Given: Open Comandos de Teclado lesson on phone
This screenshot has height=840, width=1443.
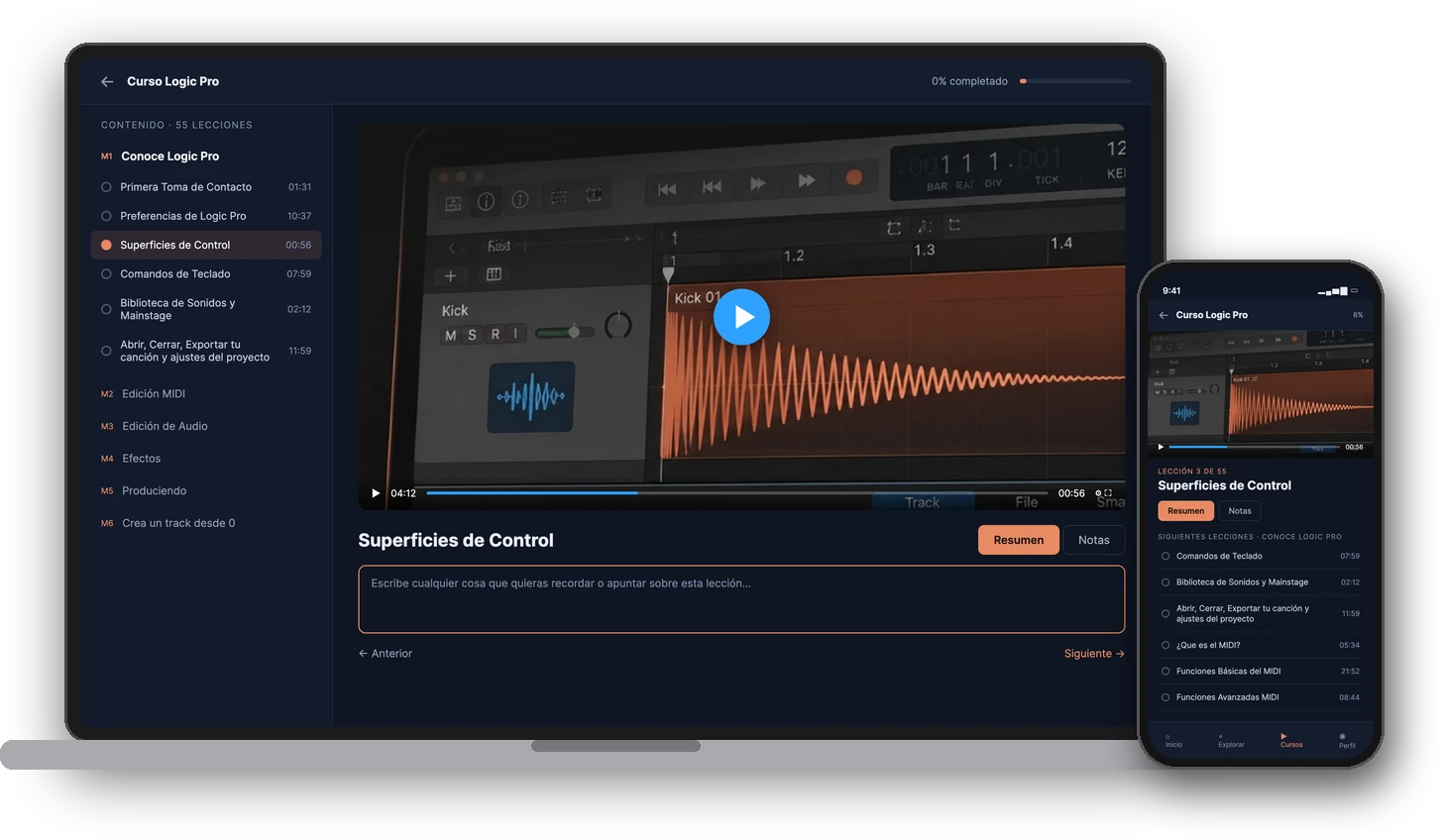Looking at the screenshot, I should 1261,557.
